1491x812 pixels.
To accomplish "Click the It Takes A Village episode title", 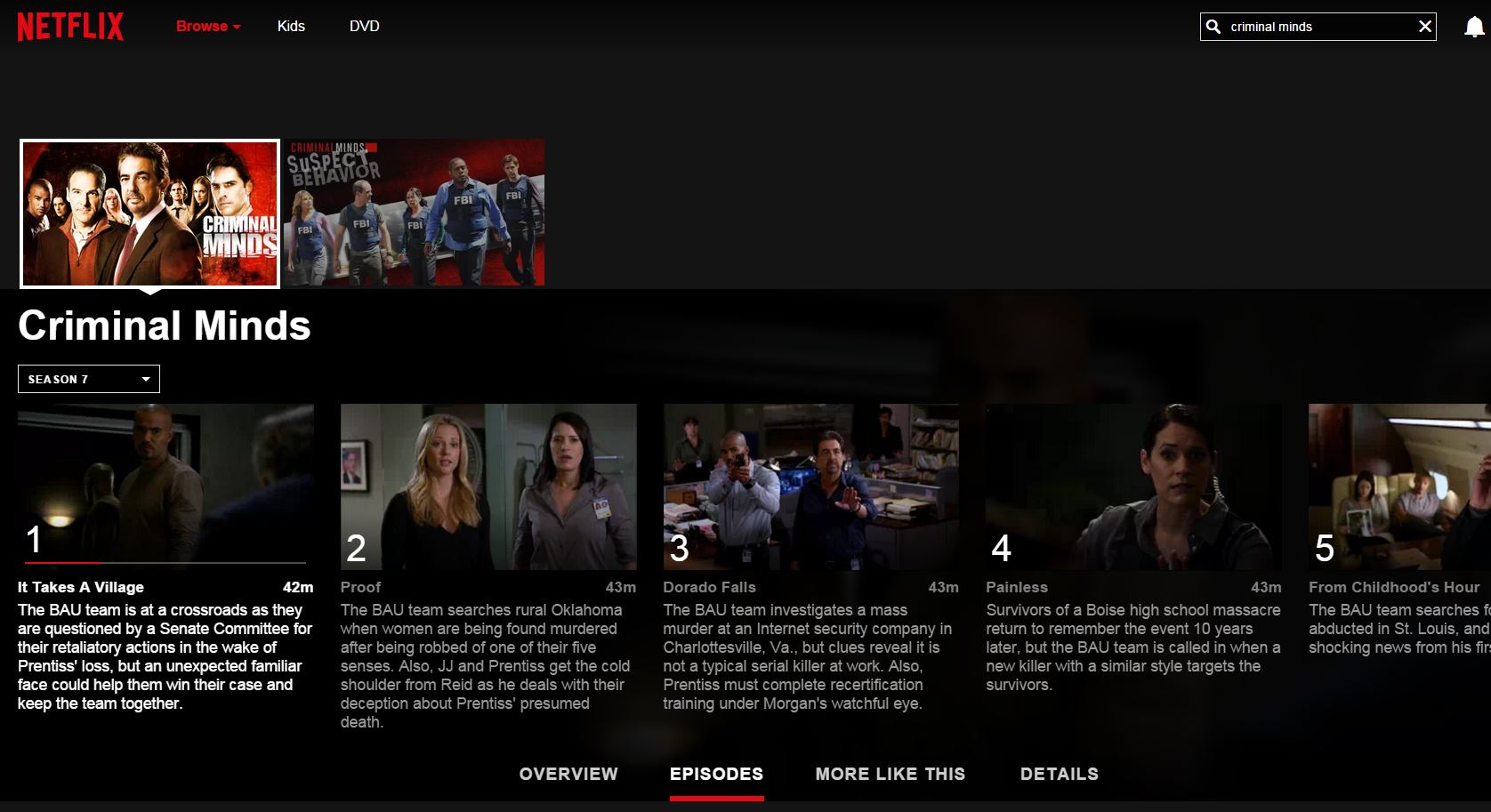I will tap(81, 587).
